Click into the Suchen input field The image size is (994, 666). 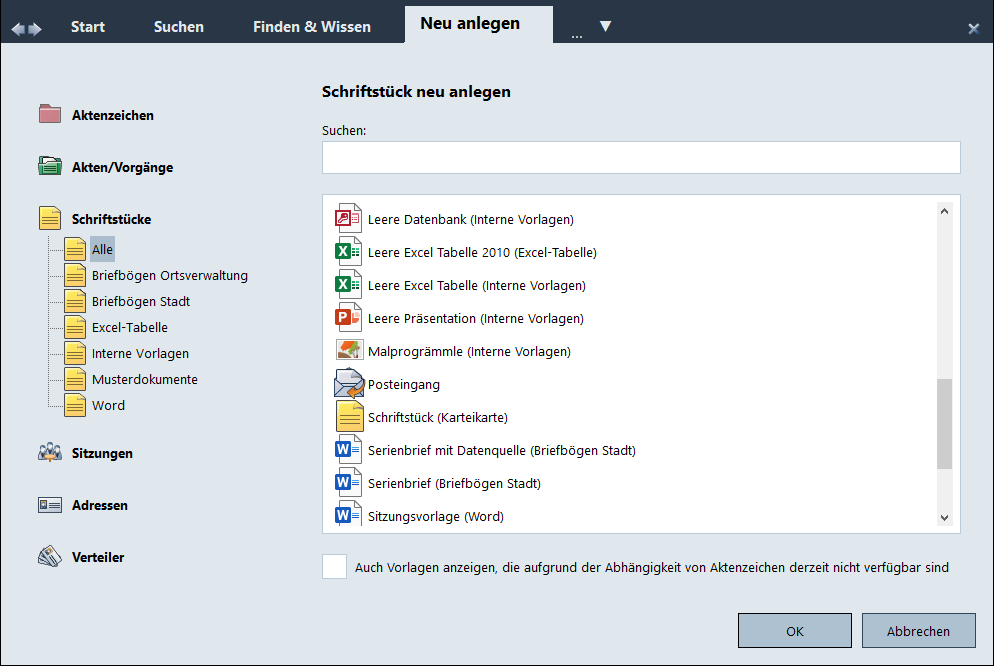(640, 158)
